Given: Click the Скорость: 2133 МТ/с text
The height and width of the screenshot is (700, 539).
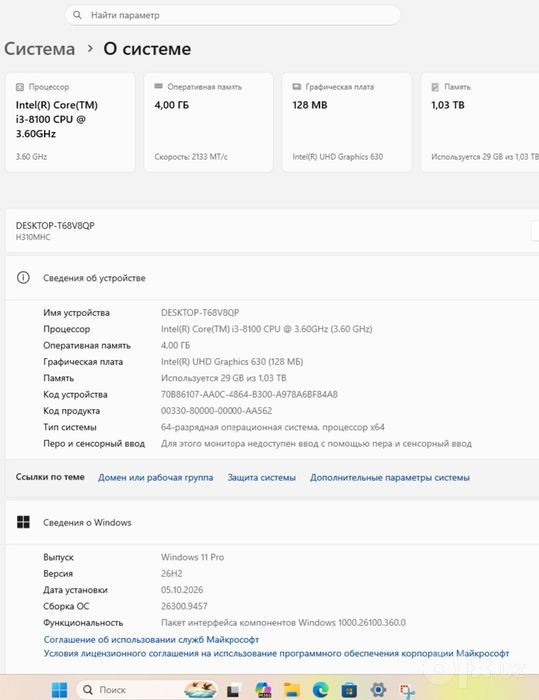Looking at the screenshot, I should coord(191,157).
